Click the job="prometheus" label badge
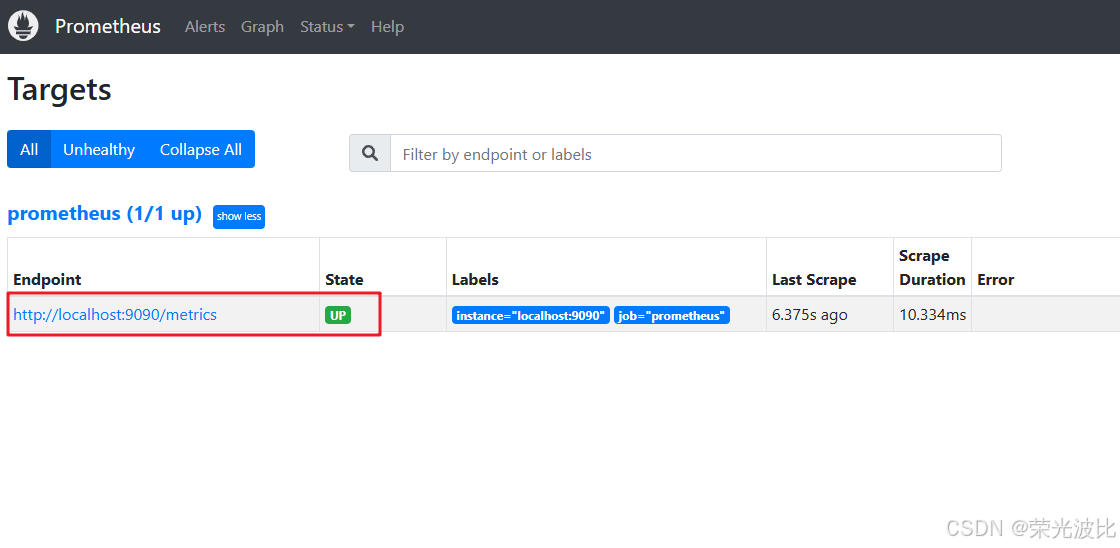 [x=671, y=315]
